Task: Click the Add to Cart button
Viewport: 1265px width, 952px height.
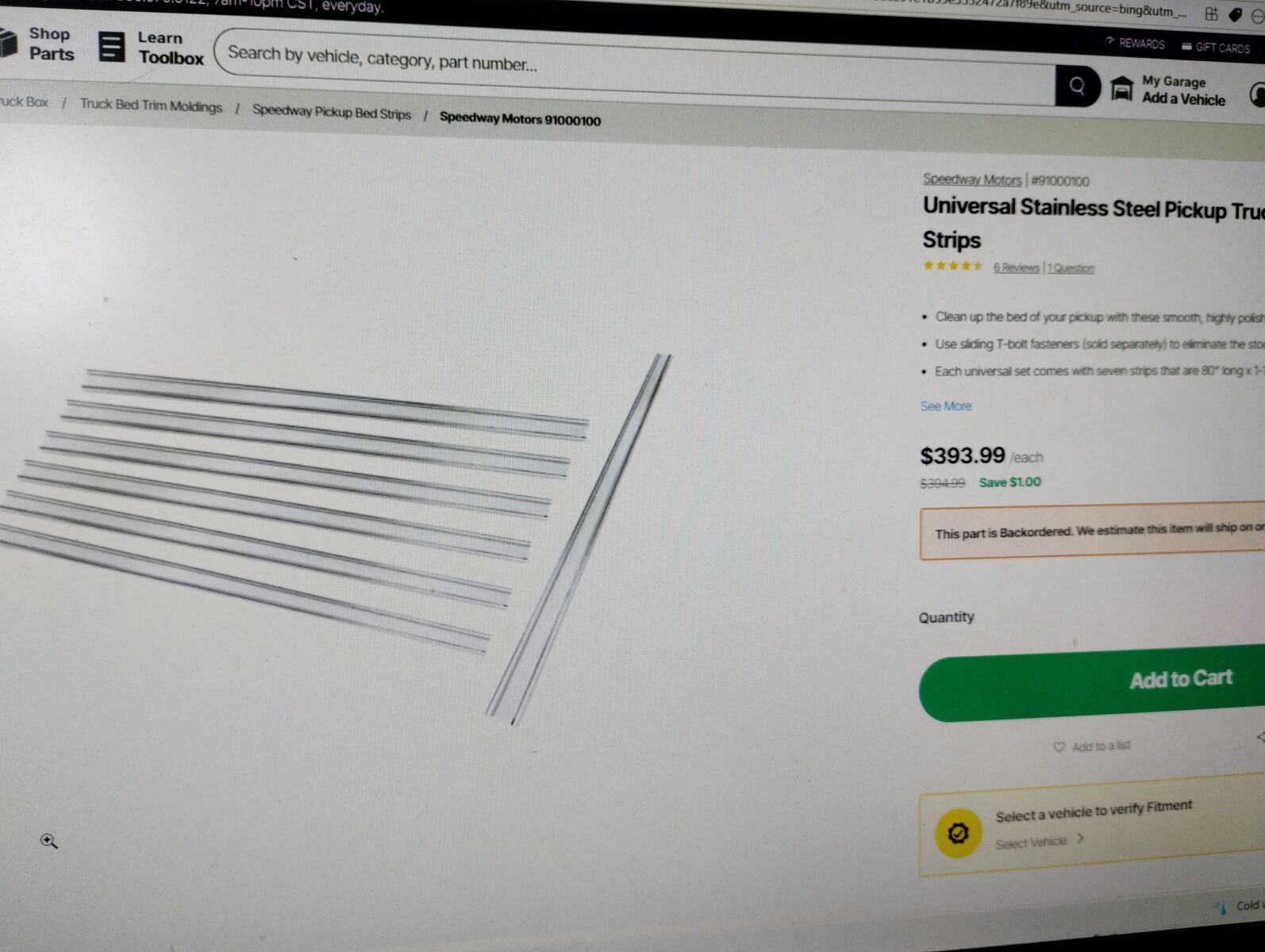Action: coord(1092,686)
